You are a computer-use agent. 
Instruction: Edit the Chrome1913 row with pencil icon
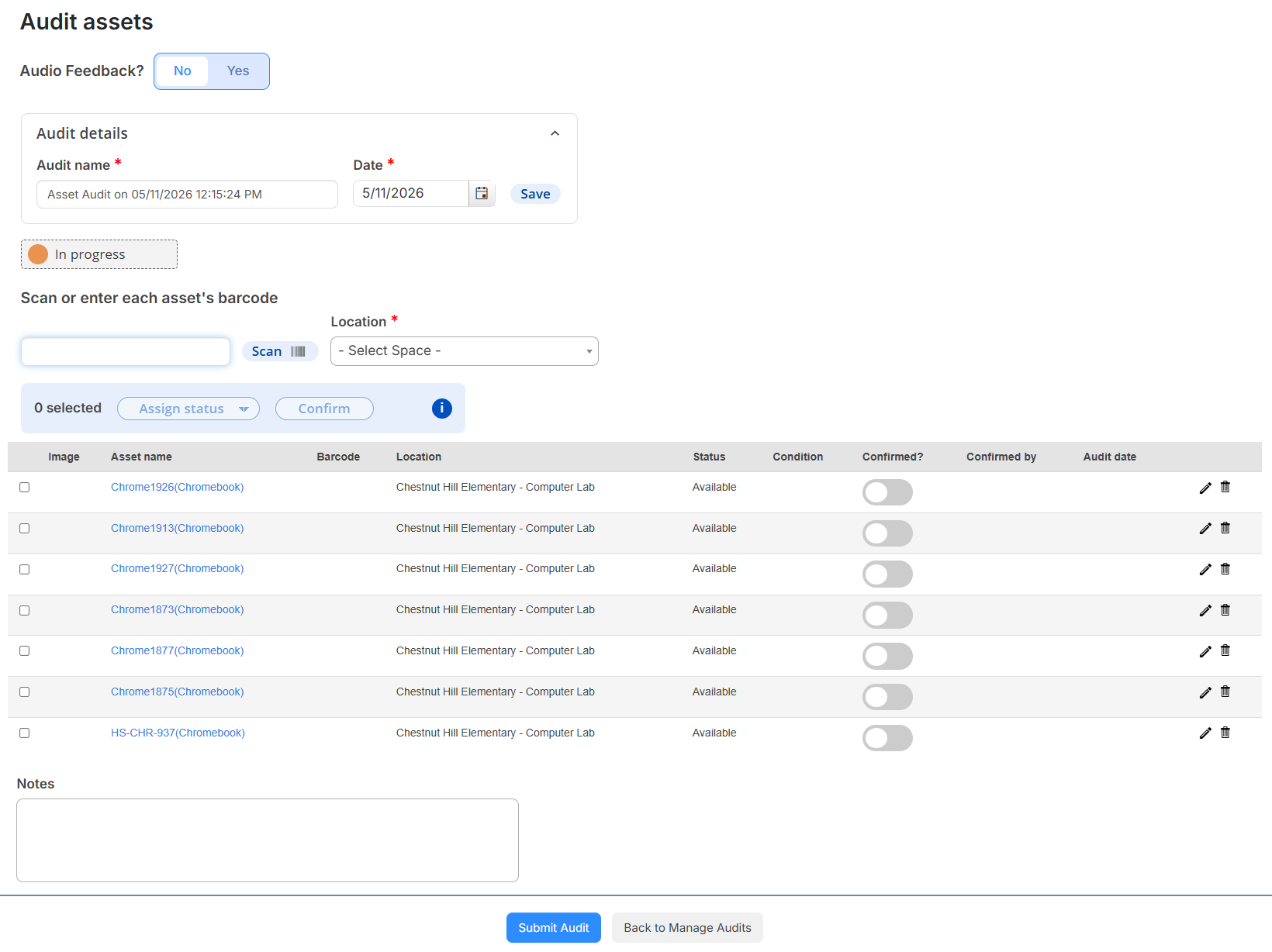tap(1205, 529)
